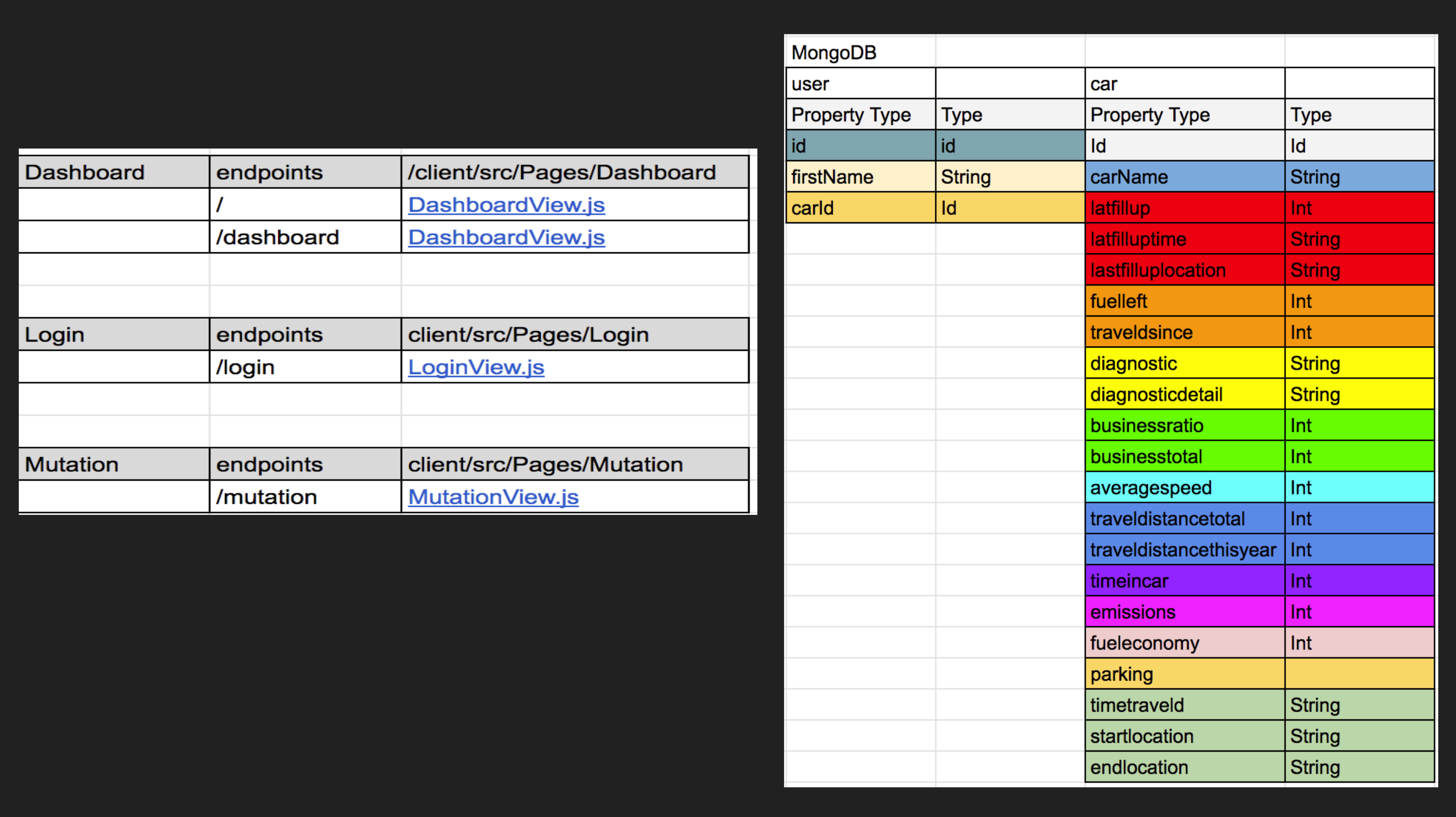Open the MutationView.js link
The height and width of the screenshot is (817, 1456).
tap(493, 497)
